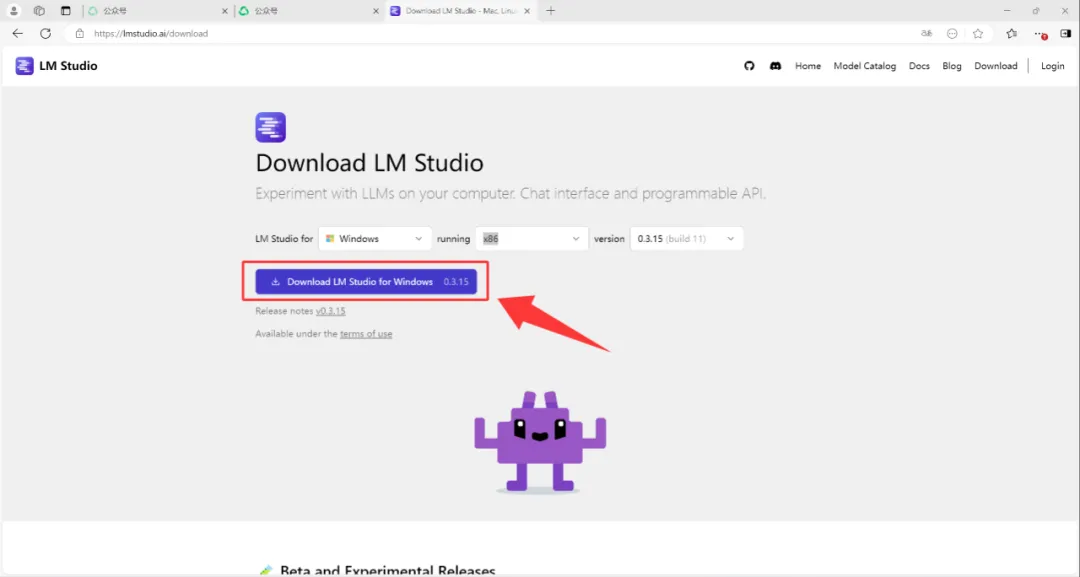This screenshot has width=1080, height=577.
Task: Open Docs in site navigation
Action: point(919,66)
